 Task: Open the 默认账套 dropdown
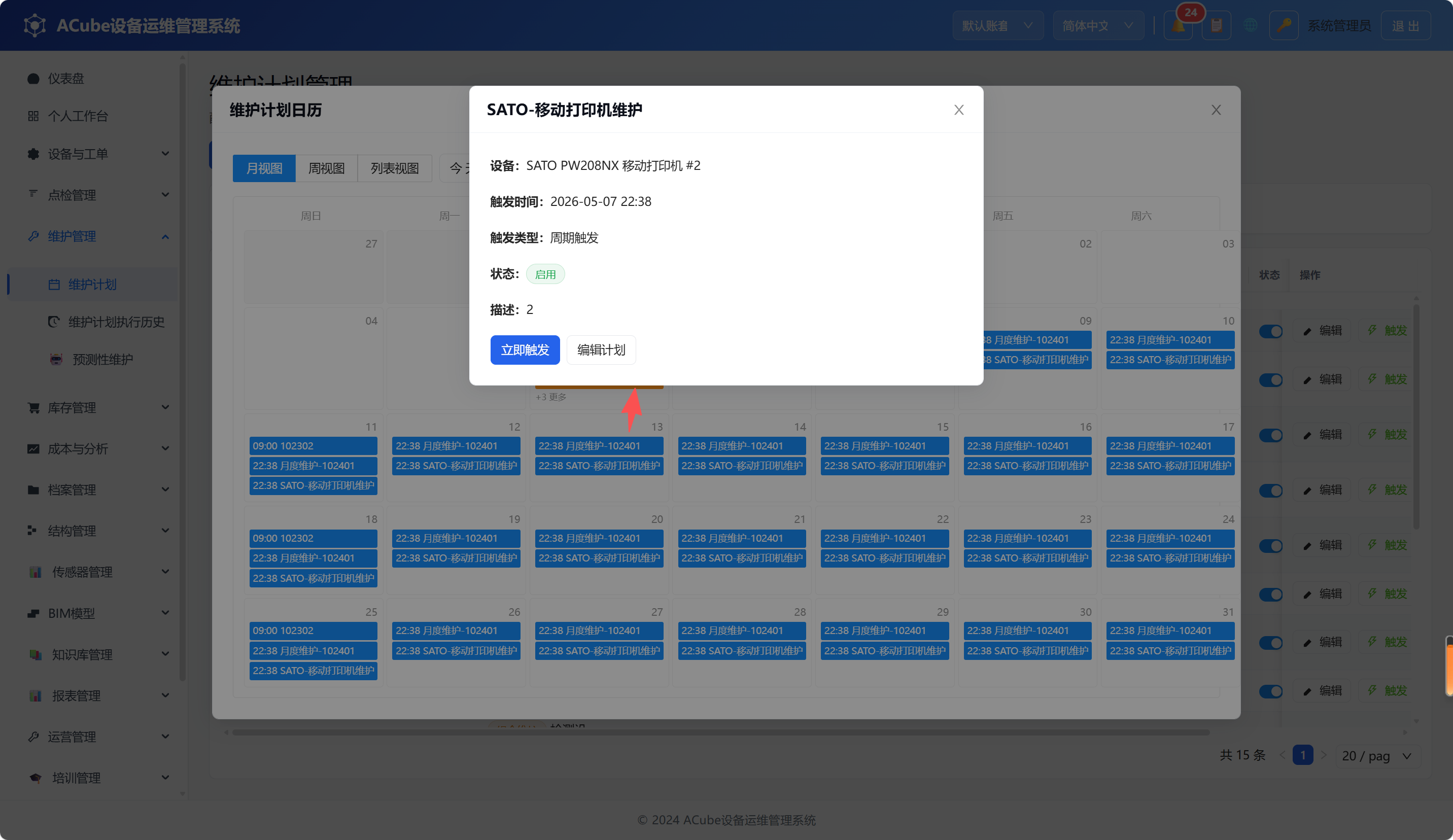click(x=997, y=26)
